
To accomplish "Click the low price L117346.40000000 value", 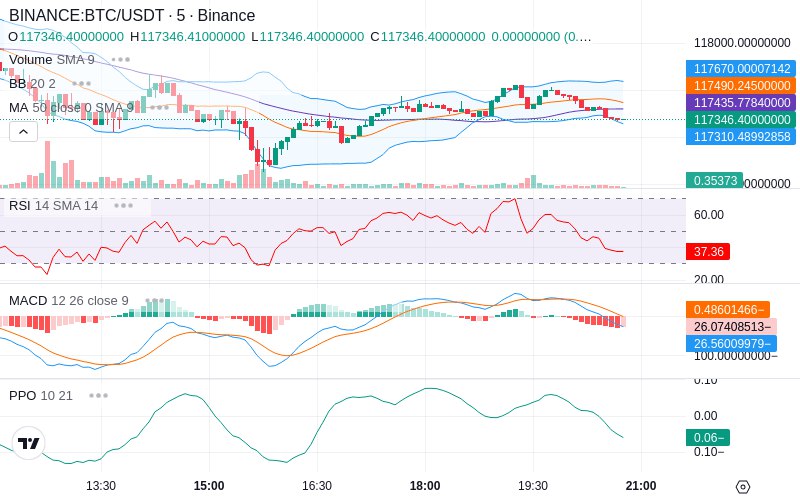I will (308, 37).
